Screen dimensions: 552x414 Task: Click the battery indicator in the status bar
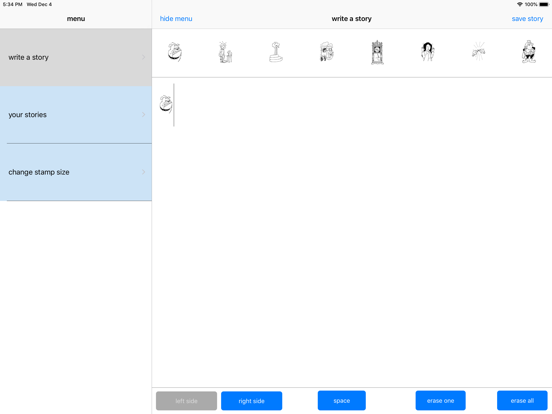click(544, 4)
